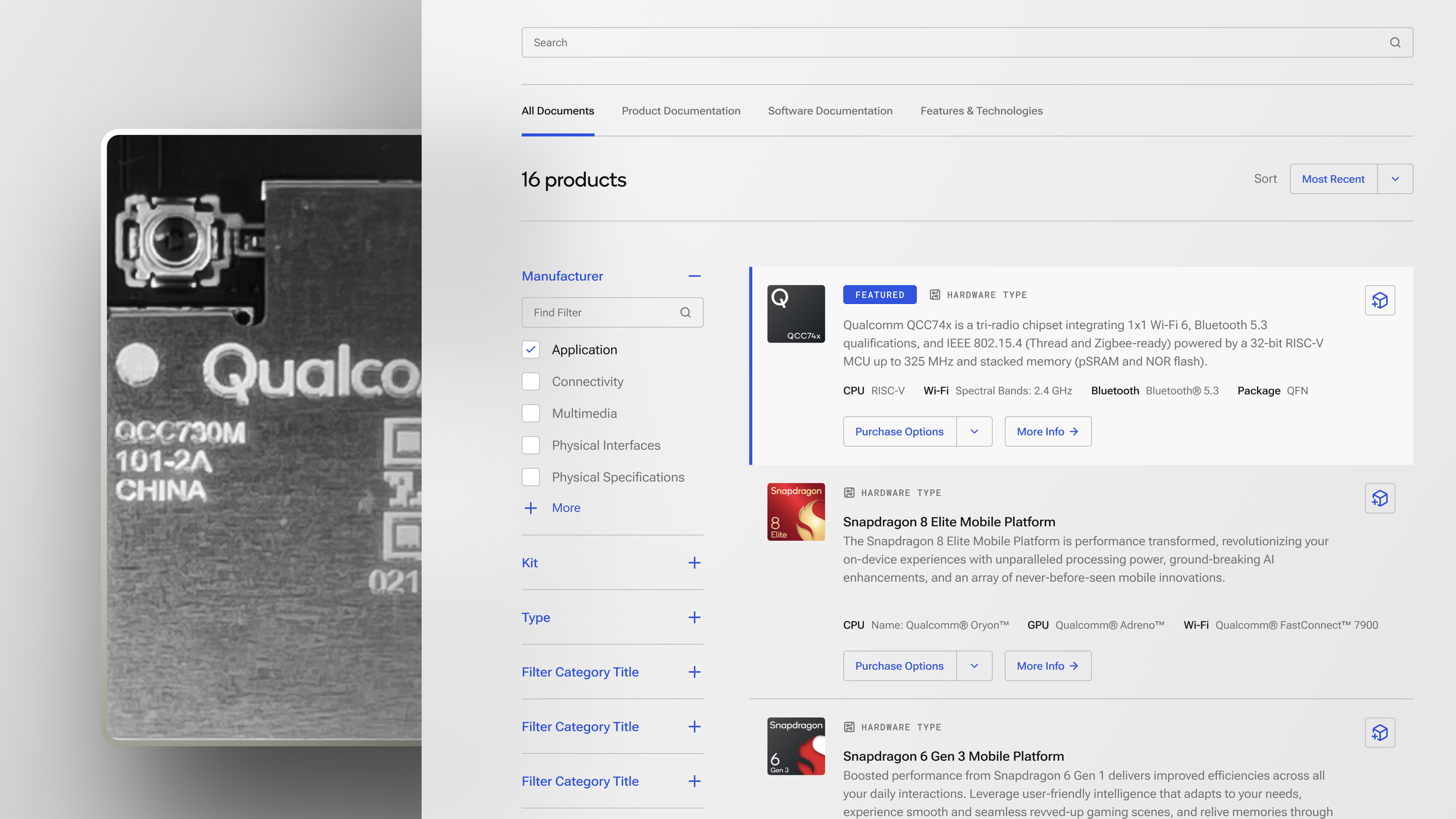The height and width of the screenshot is (819, 1456).
Task: Click the search magnifier icon in top bar
Action: [1395, 43]
